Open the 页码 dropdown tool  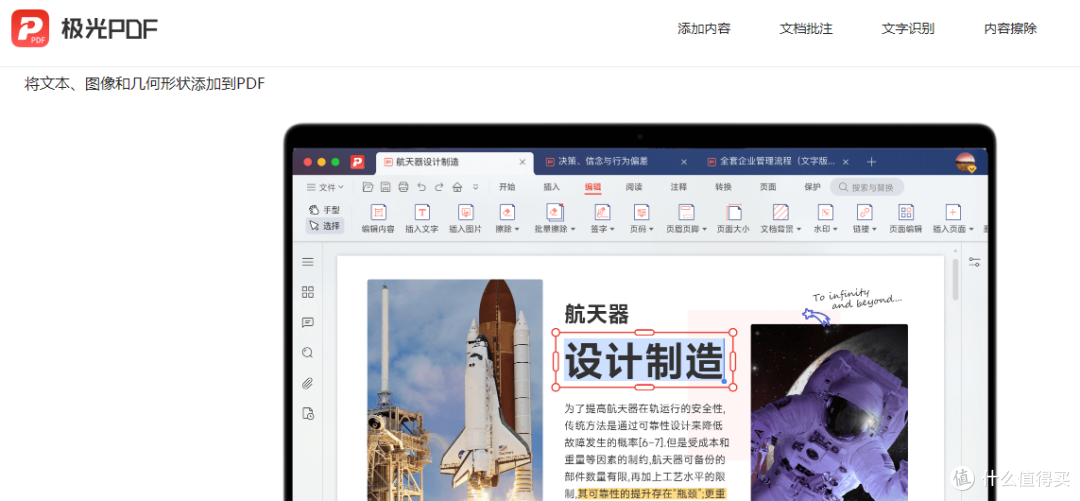point(642,218)
